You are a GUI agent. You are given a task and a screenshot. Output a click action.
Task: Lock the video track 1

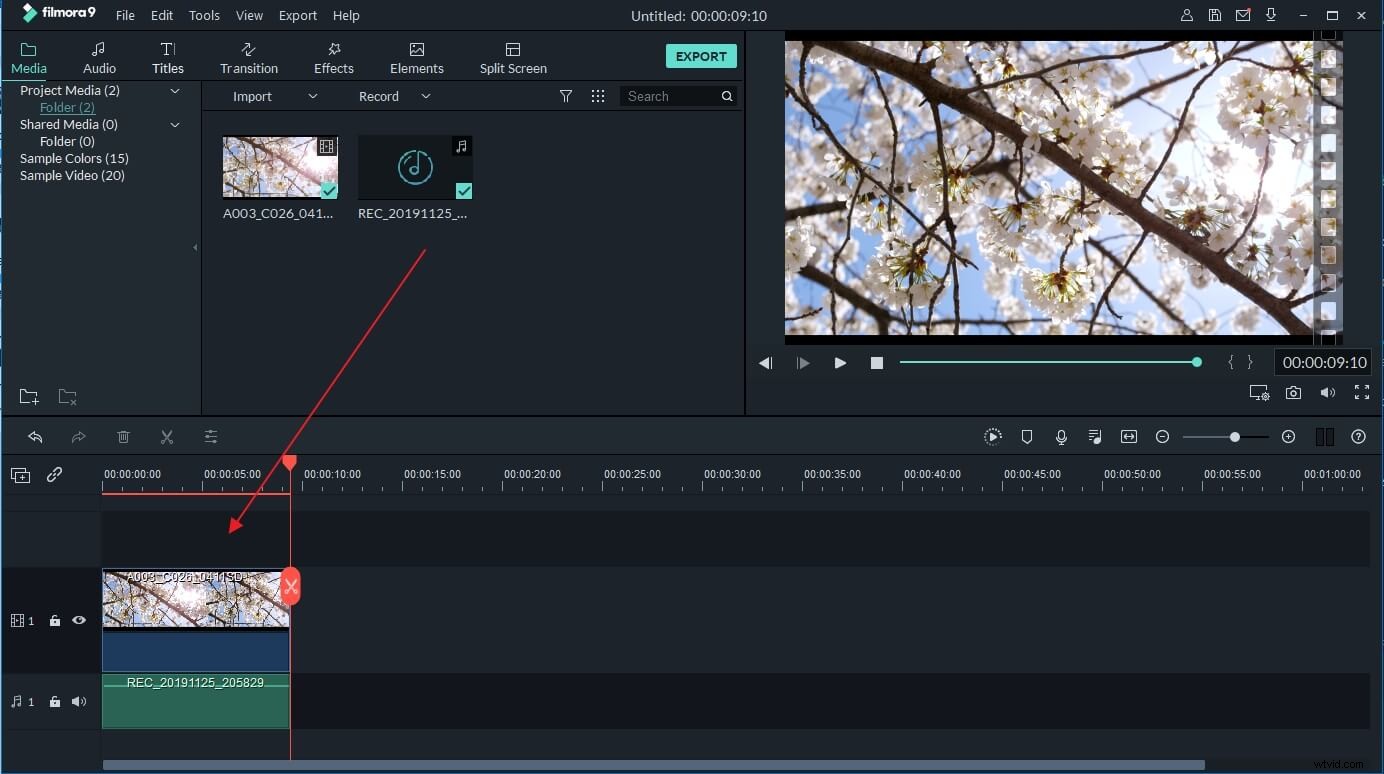pyautogui.click(x=55, y=620)
